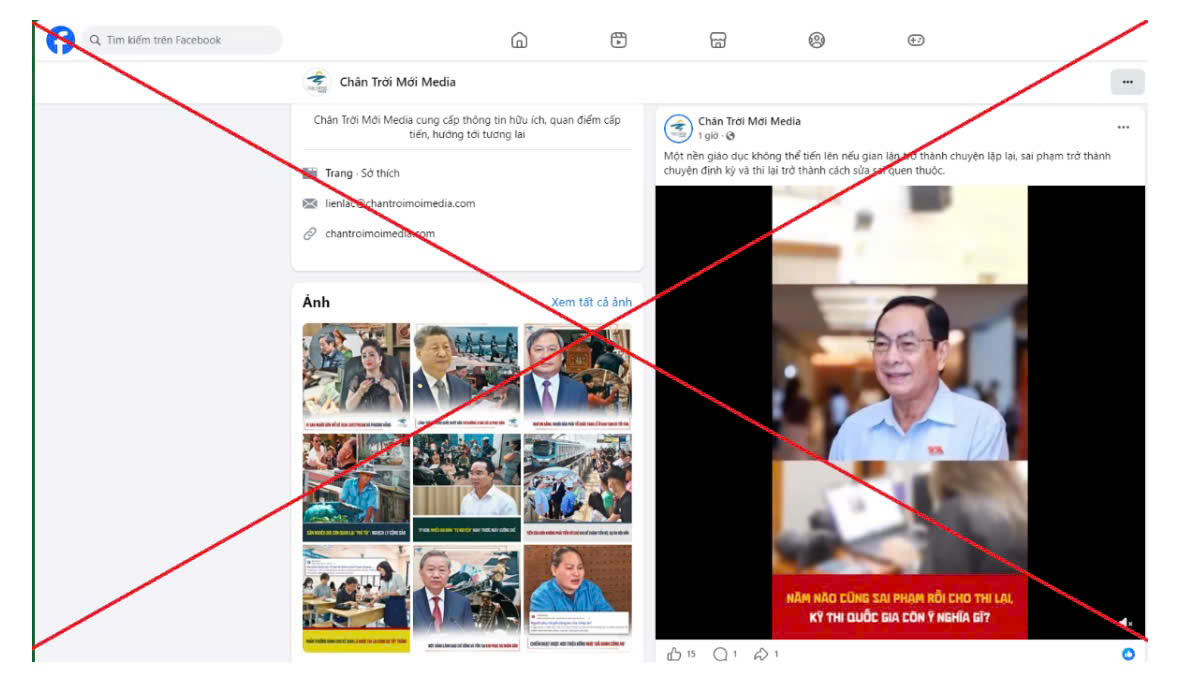Click the post caption about 'Một nền giáo dục'
1183x695 pixels.
tap(887, 163)
